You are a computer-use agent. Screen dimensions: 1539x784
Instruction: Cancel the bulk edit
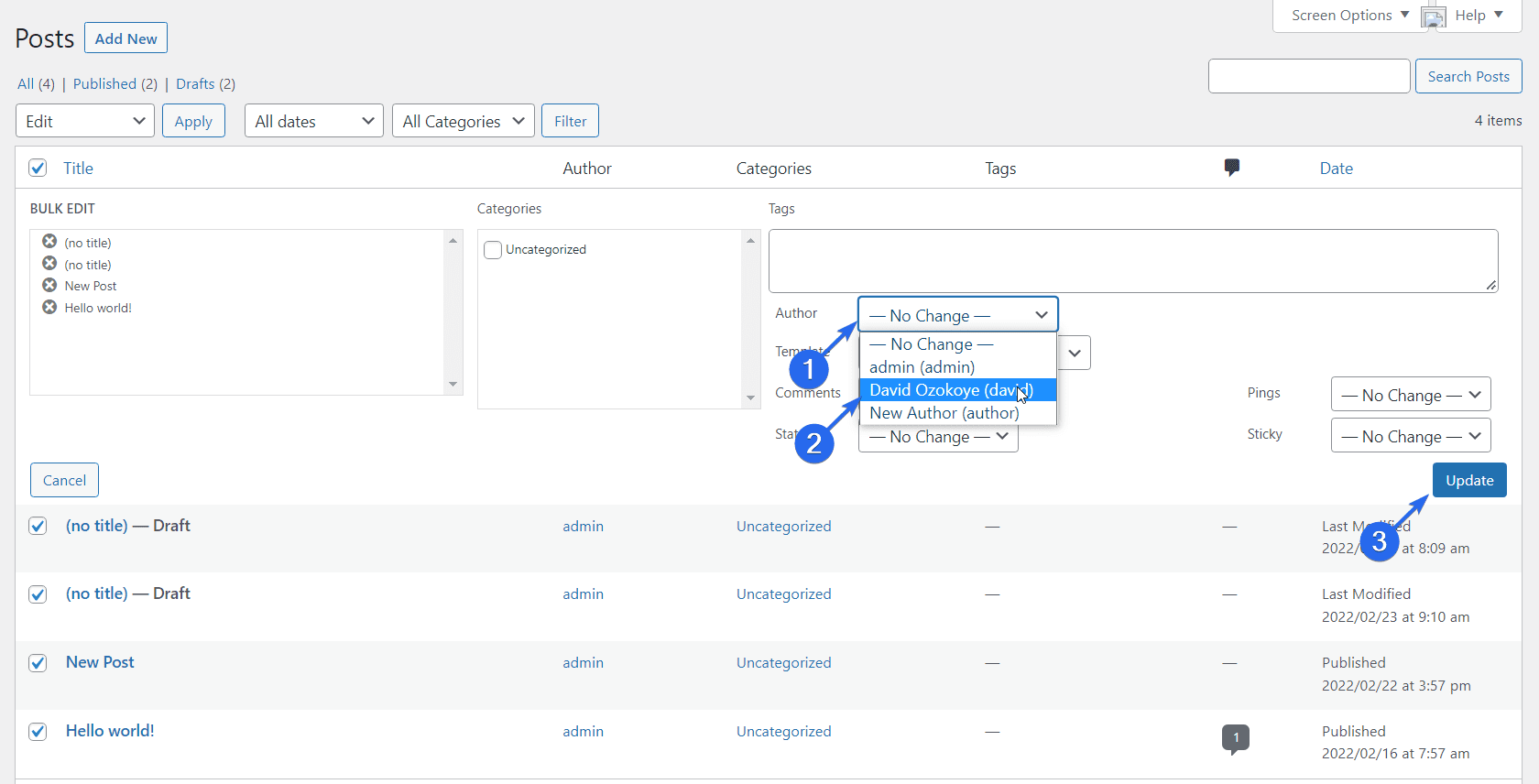point(64,480)
